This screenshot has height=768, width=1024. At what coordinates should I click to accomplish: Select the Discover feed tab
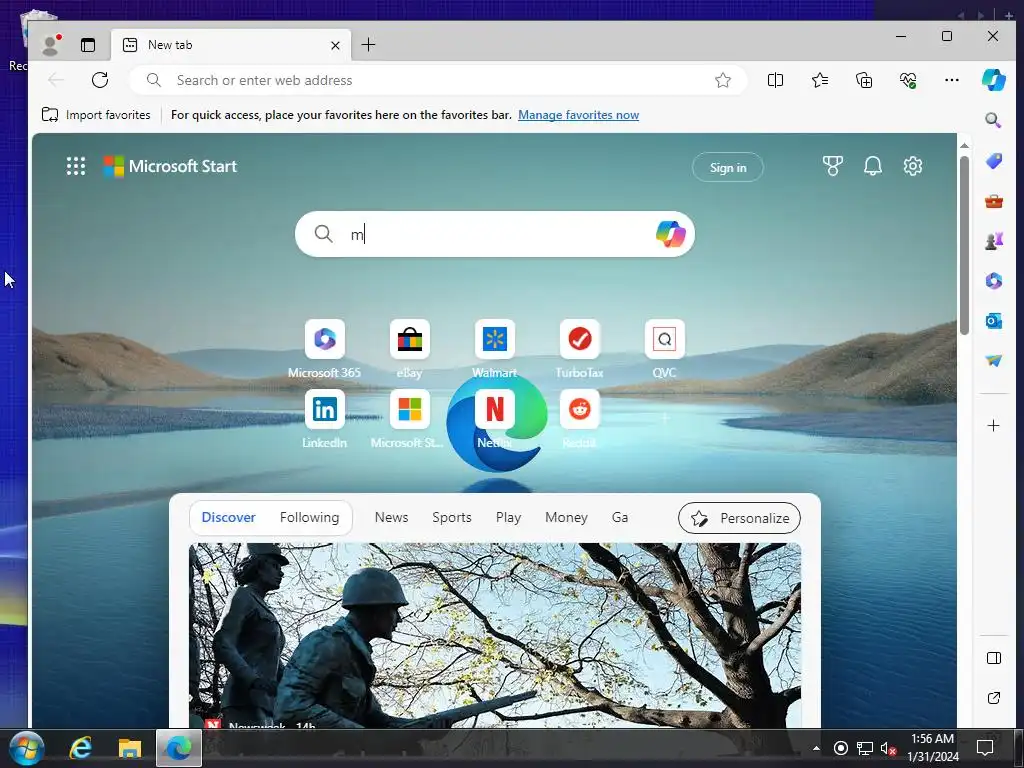click(x=229, y=517)
